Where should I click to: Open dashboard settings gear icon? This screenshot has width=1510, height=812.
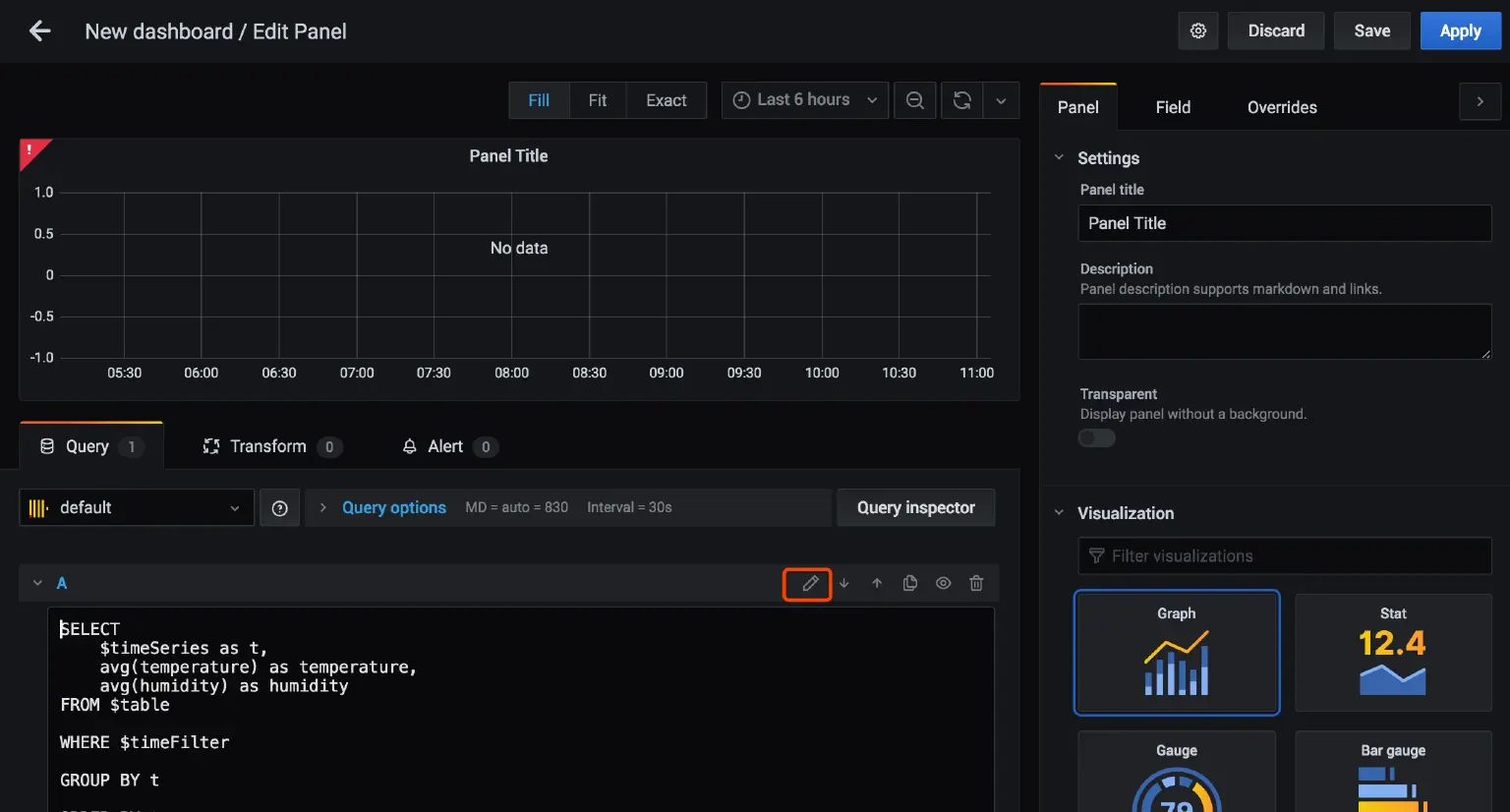pos(1197,31)
